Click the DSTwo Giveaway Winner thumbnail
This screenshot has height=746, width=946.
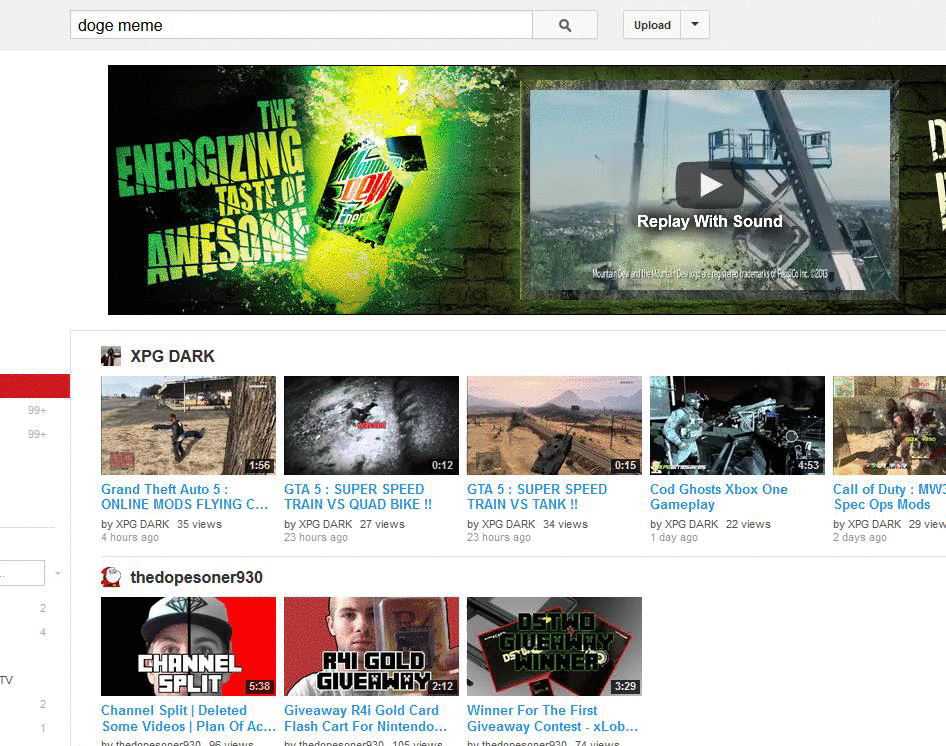point(554,646)
